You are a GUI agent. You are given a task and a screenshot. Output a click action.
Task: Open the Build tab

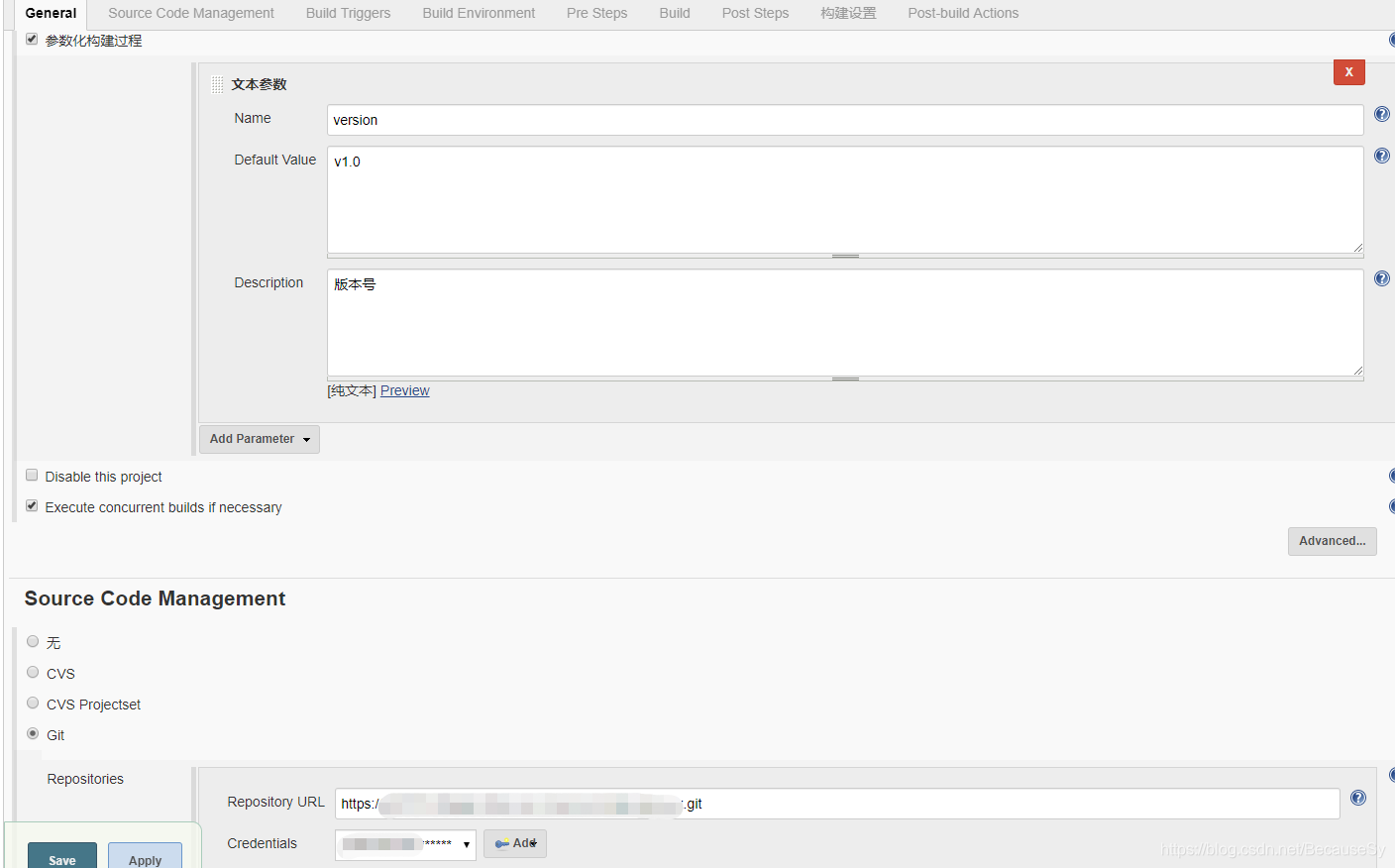[x=675, y=14]
